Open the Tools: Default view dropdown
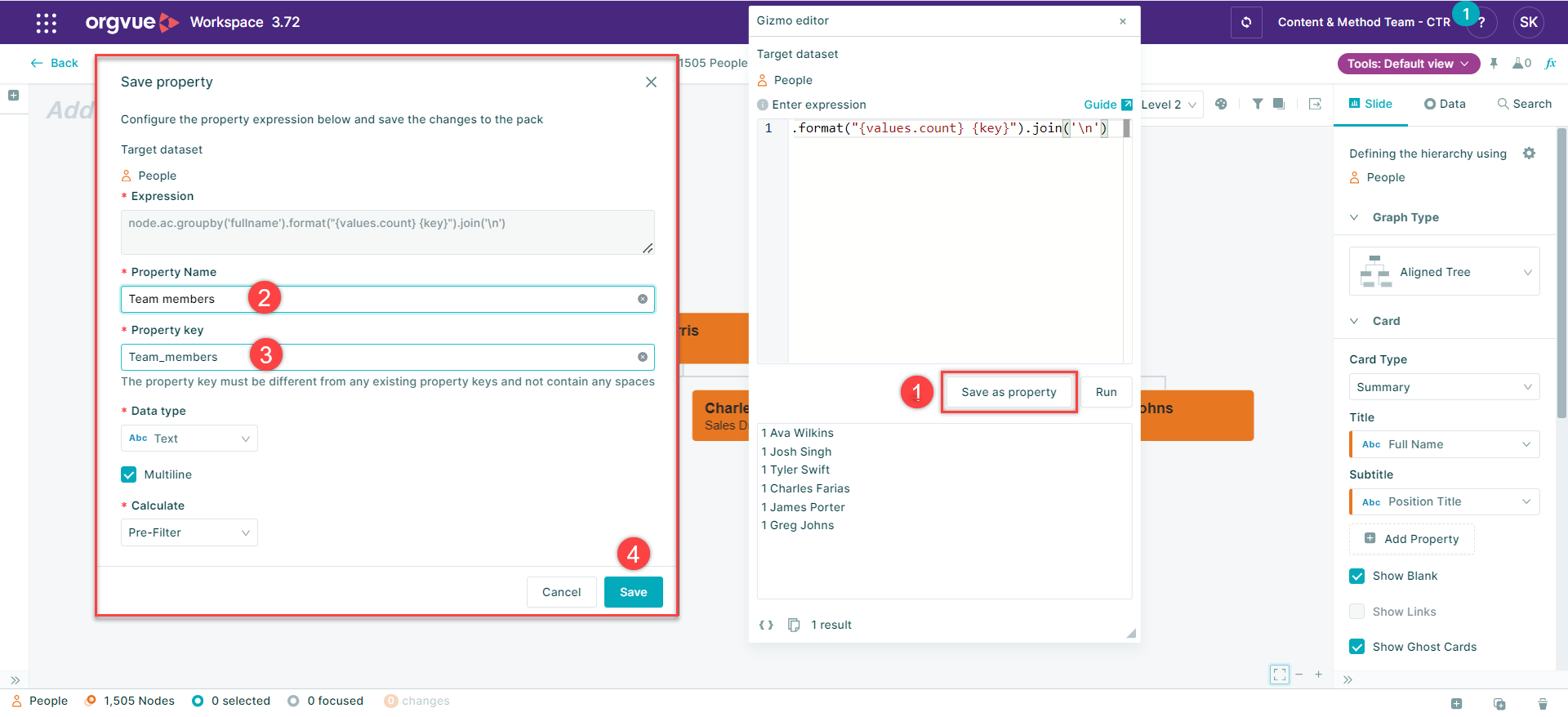This screenshot has height=717, width=1568. click(1408, 64)
